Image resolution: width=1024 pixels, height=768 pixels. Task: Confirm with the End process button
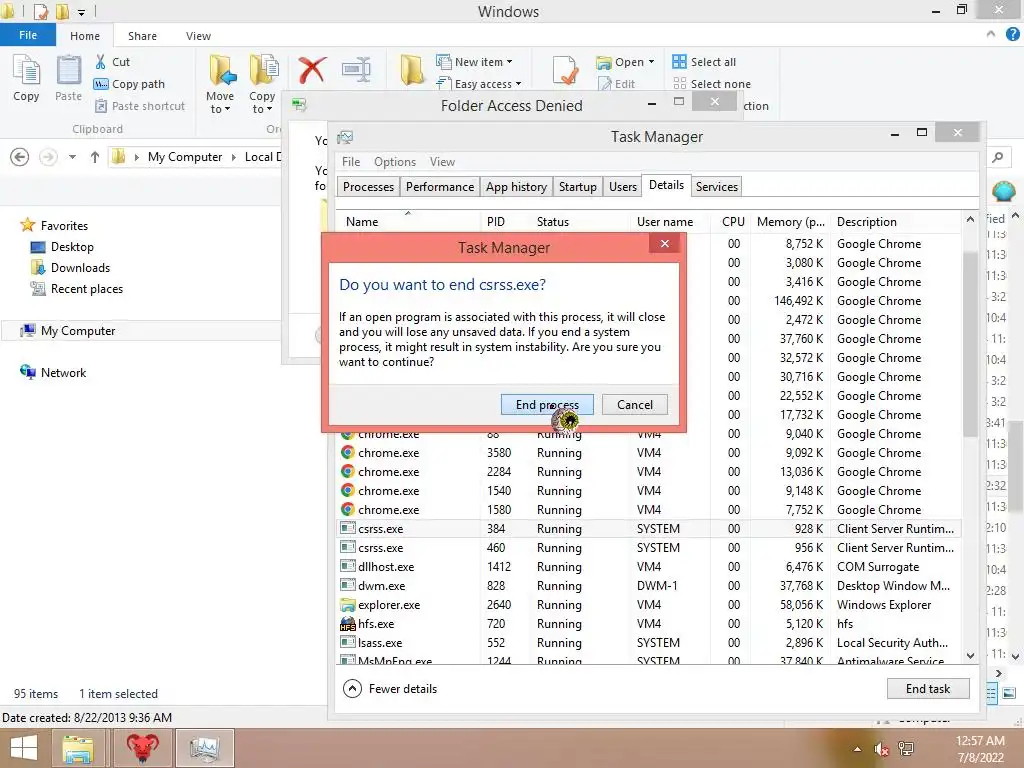coord(547,404)
